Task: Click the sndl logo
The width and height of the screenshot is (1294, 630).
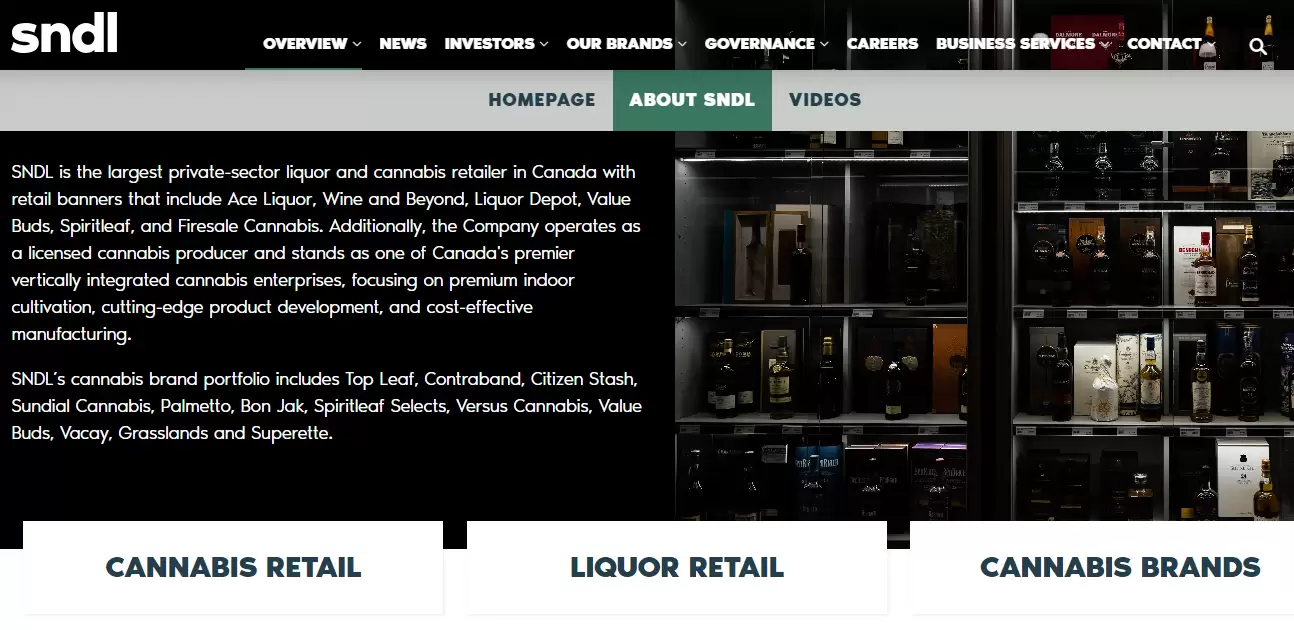Action: 64,33
